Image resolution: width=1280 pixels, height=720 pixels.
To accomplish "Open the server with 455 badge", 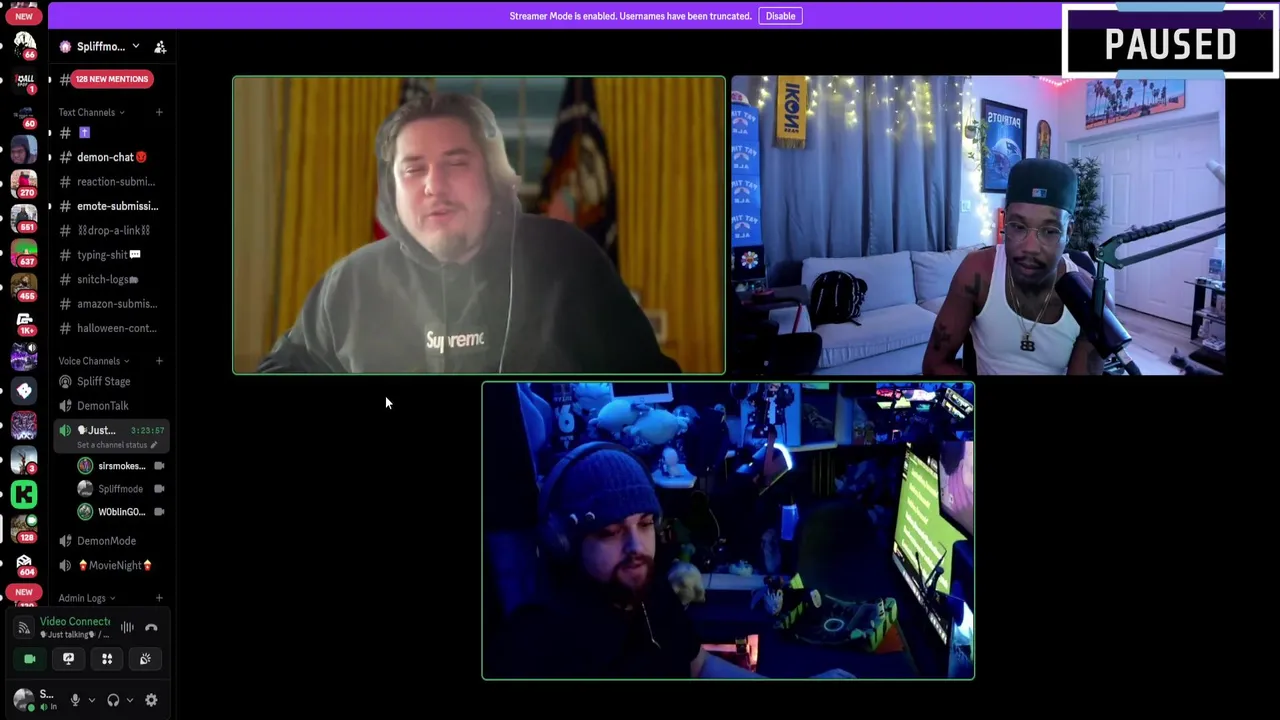I will [x=24, y=287].
